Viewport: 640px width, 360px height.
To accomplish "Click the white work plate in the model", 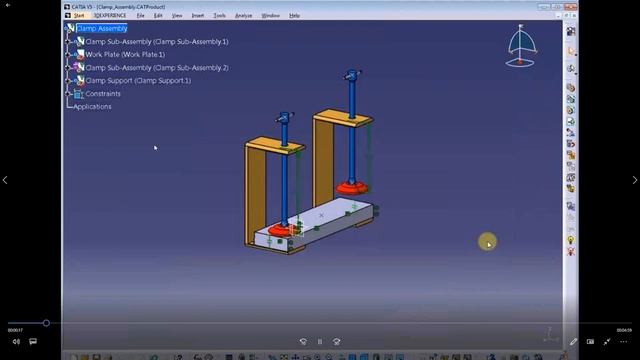I will coord(322,220).
